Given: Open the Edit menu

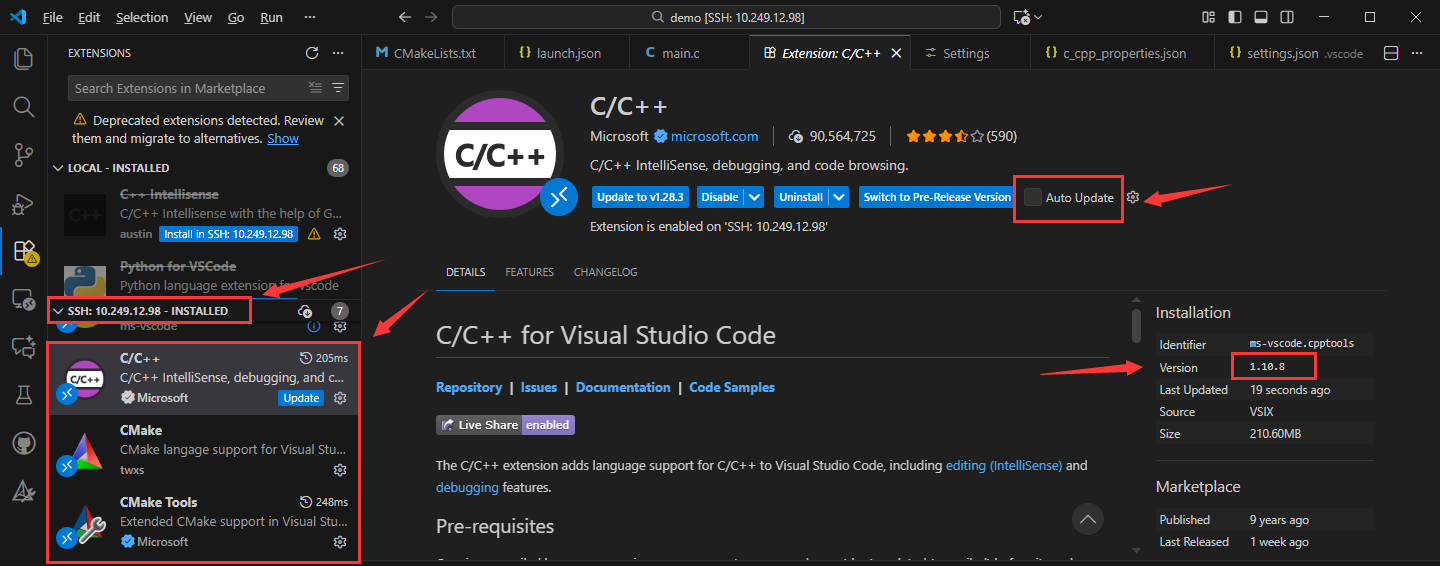Looking at the screenshot, I should click(x=89, y=17).
